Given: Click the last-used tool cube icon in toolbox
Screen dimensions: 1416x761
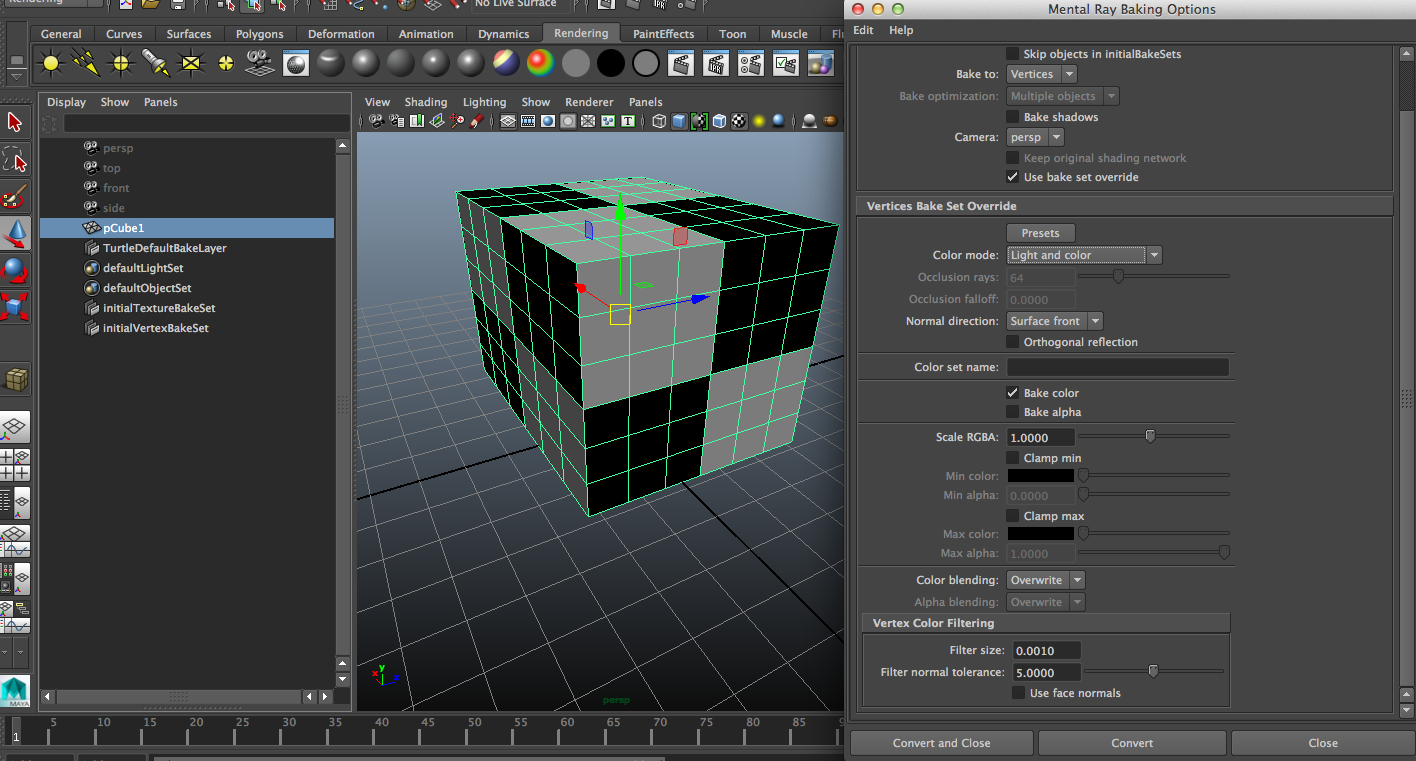Looking at the screenshot, I should 15,380.
